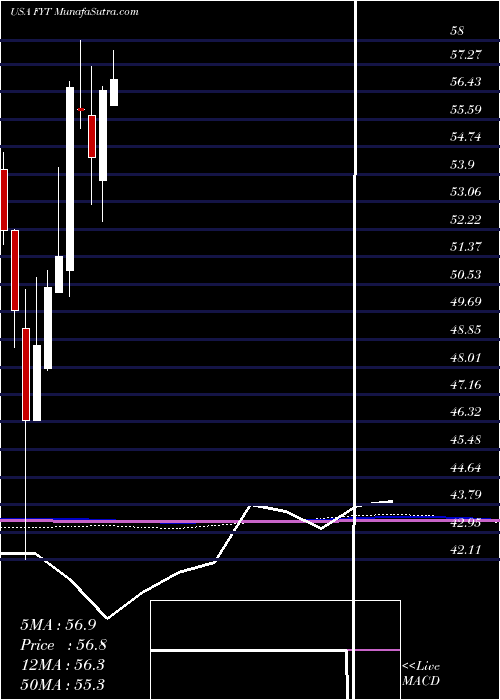Click the price label 48.01

466,357
